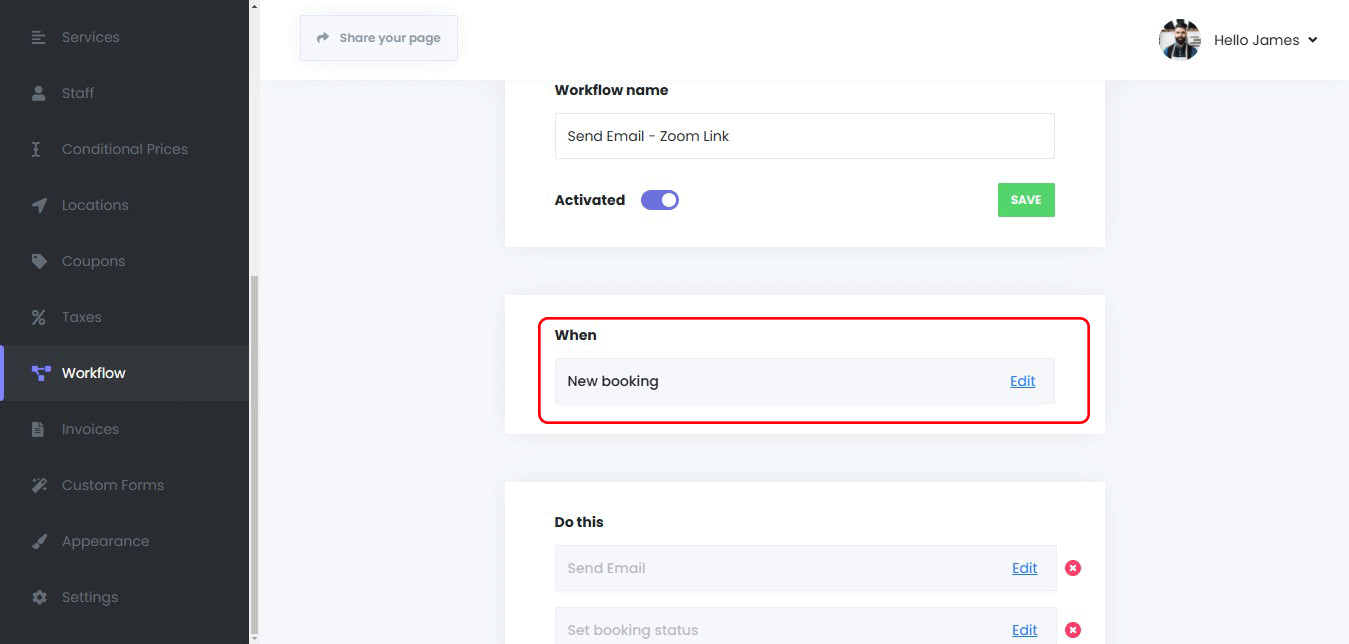Toggle the Activated switch off
The width and height of the screenshot is (1349, 644).
coord(660,200)
